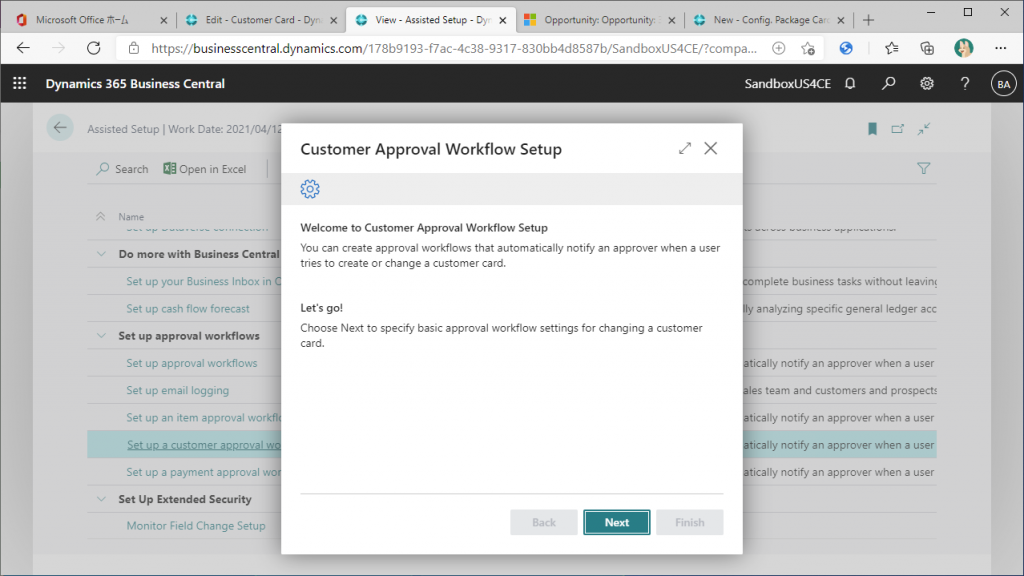
Task: Open the Set up approval workflows link
Action: click(192, 363)
